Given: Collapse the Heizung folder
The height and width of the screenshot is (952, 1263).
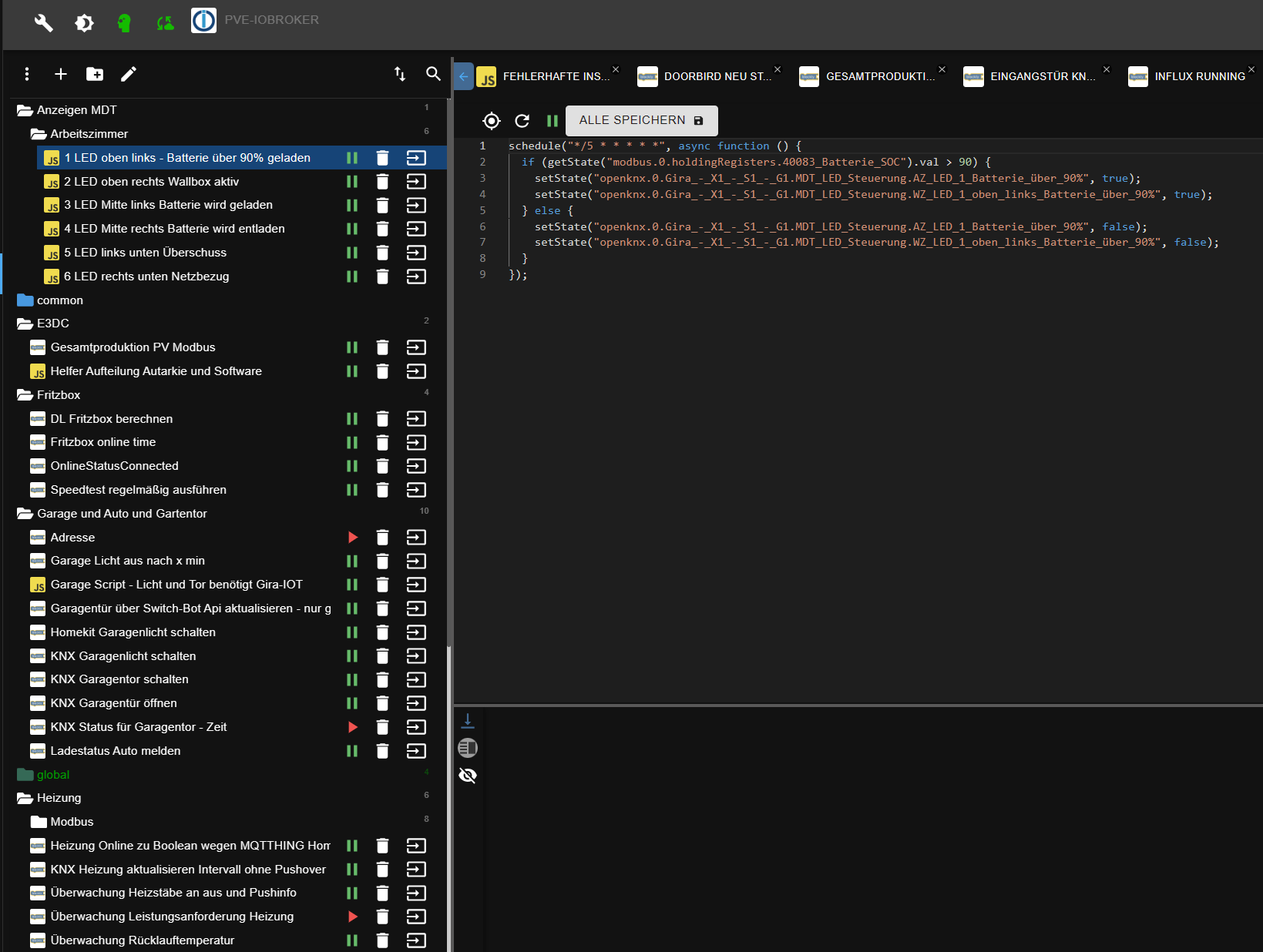Looking at the screenshot, I should (x=25, y=798).
